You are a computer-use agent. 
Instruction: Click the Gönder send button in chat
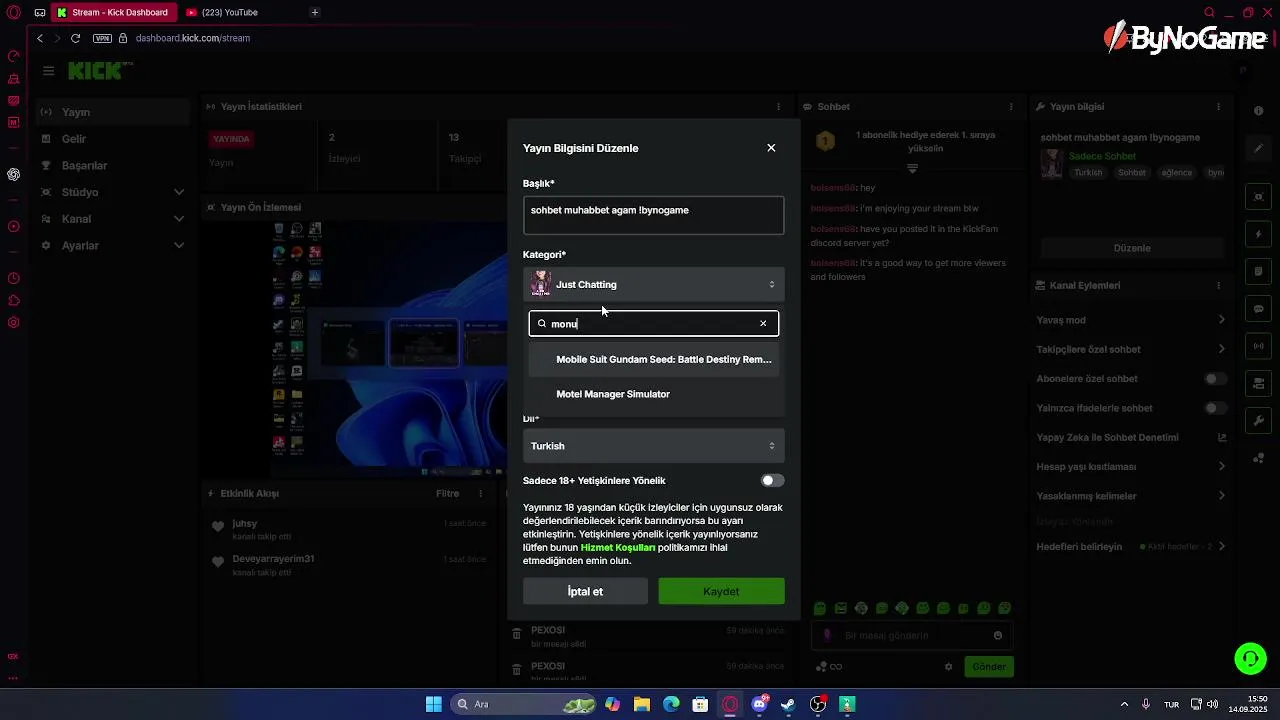[989, 667]
